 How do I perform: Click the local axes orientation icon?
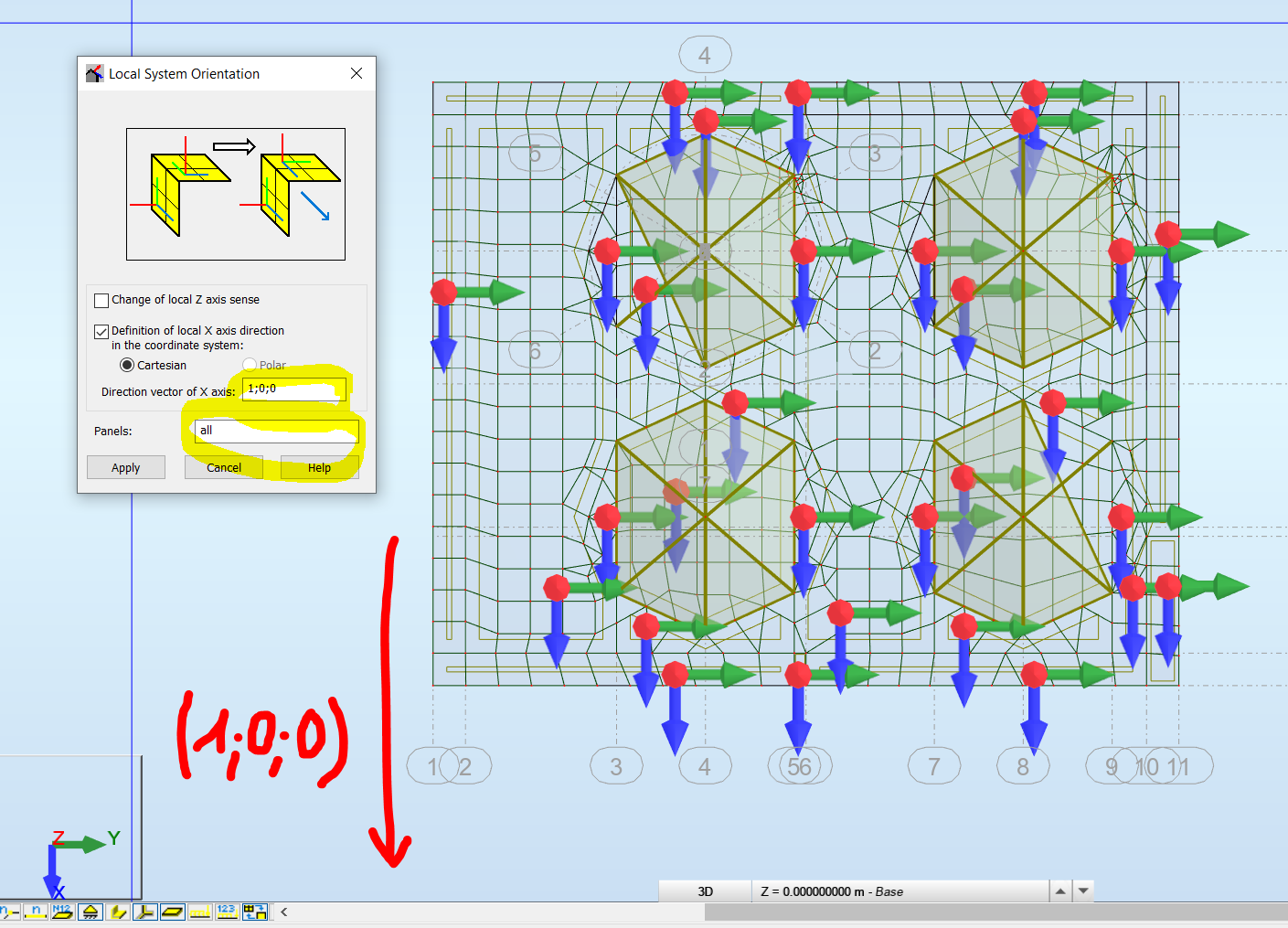click(x=145, y=912)
